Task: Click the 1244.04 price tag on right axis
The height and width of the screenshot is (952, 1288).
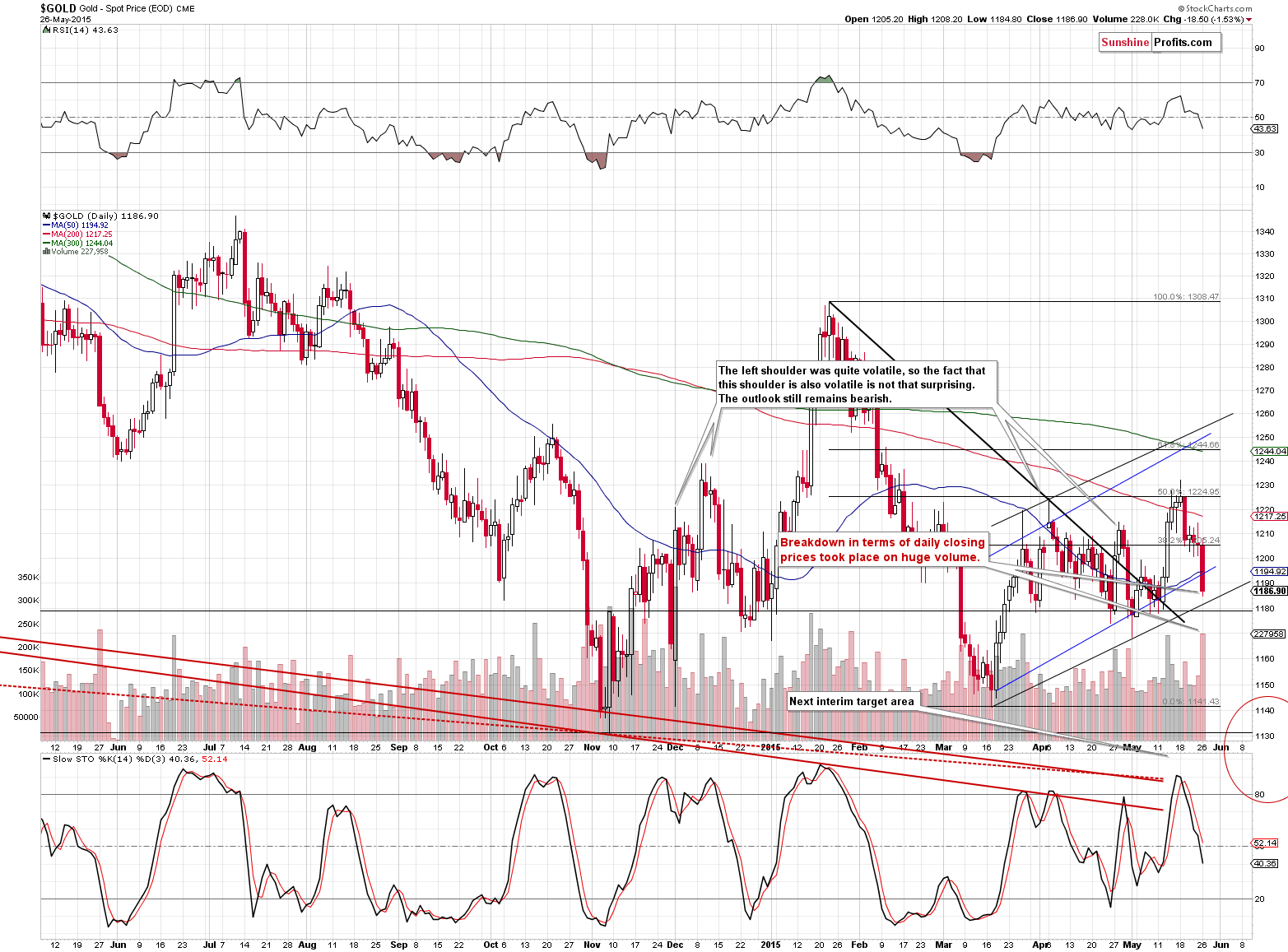Action: [x=1268, y=451]
